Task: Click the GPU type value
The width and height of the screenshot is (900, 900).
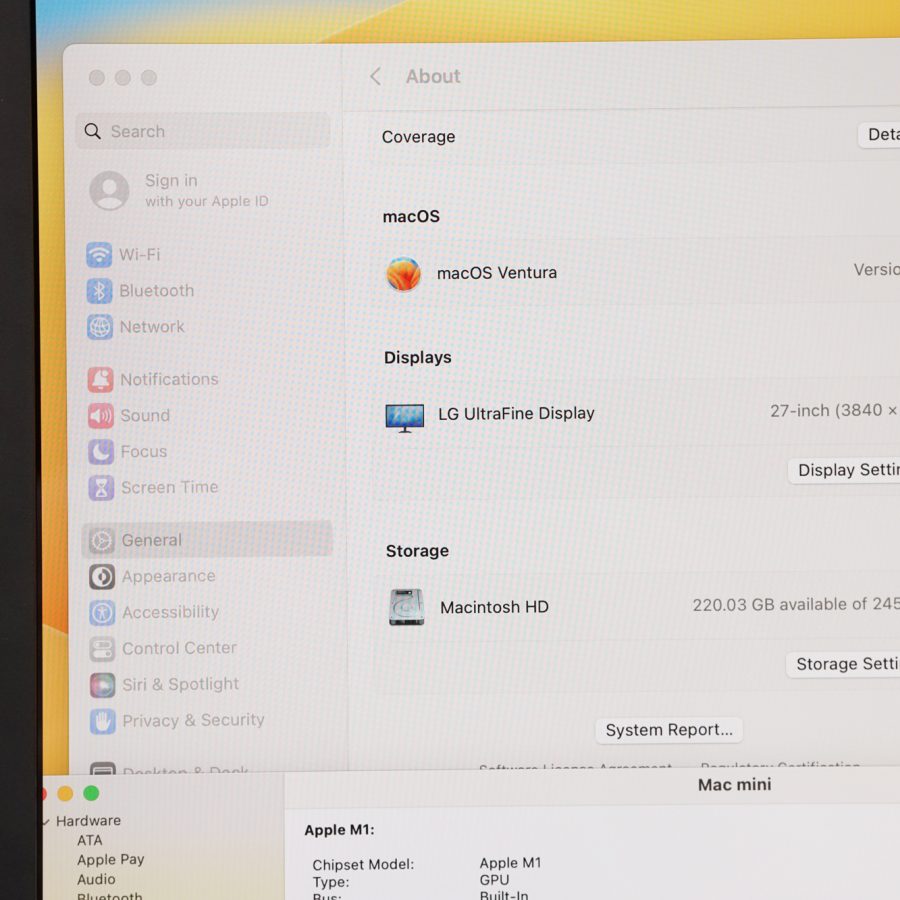Action: click(x=494, y=880)
